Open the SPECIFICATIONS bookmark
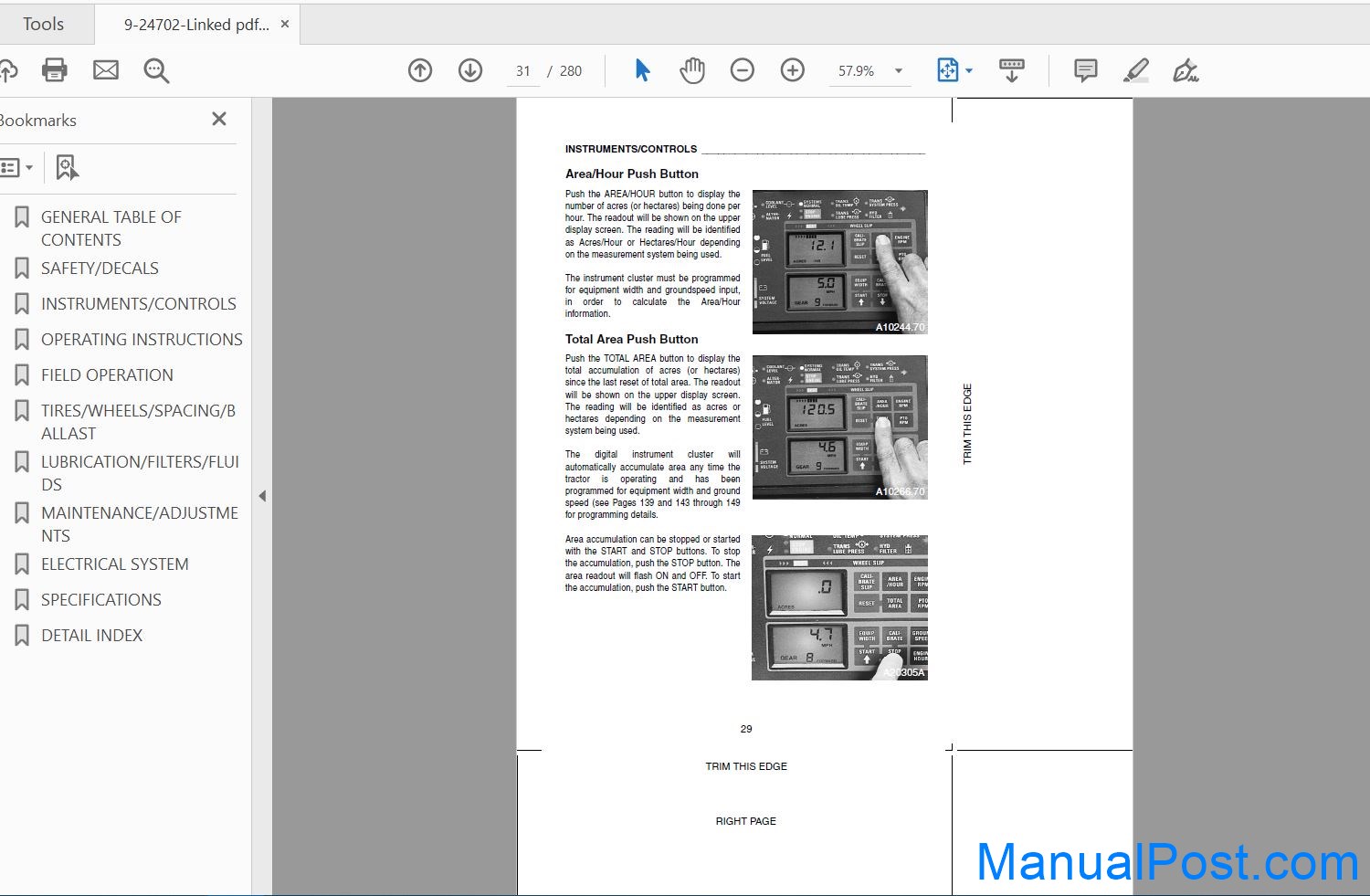1370x896 pixels. tap(100, 599)
